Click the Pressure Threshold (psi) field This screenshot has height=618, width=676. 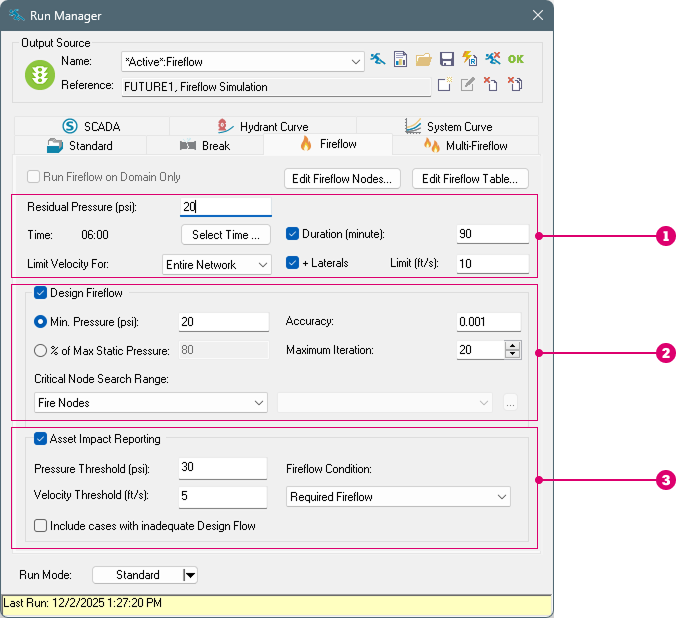tap(223, 468)
